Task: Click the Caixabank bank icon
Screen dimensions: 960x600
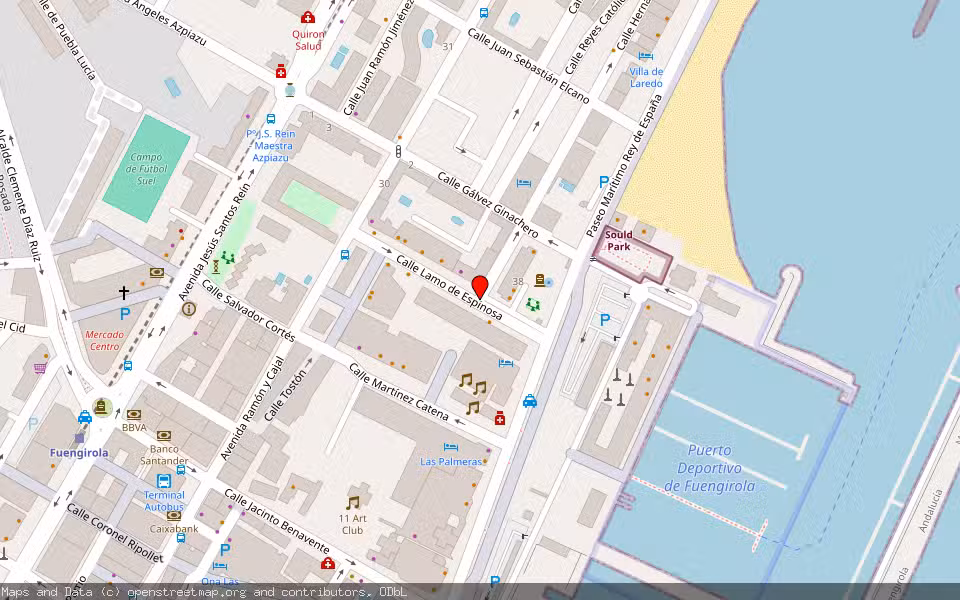Action: click(x=175, y=515)
